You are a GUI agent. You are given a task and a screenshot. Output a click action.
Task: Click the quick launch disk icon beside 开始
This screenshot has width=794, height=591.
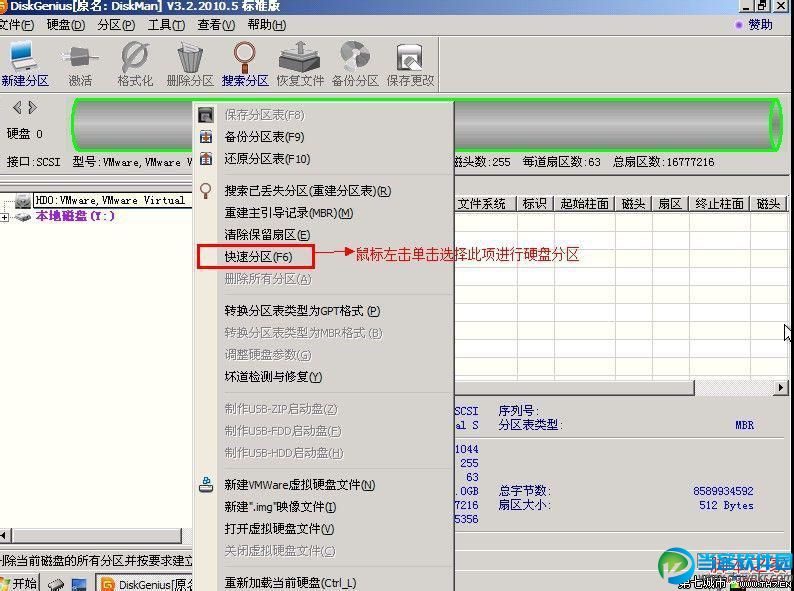[x=56, y=584]
